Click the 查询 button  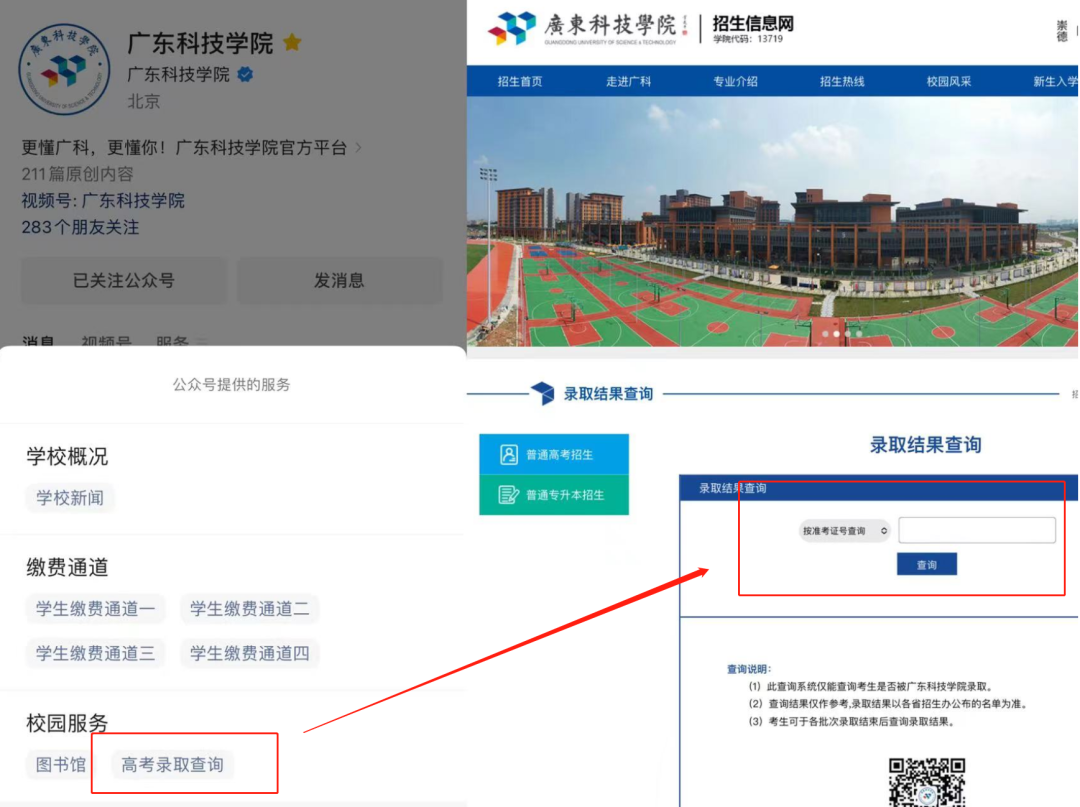(926, 565)
